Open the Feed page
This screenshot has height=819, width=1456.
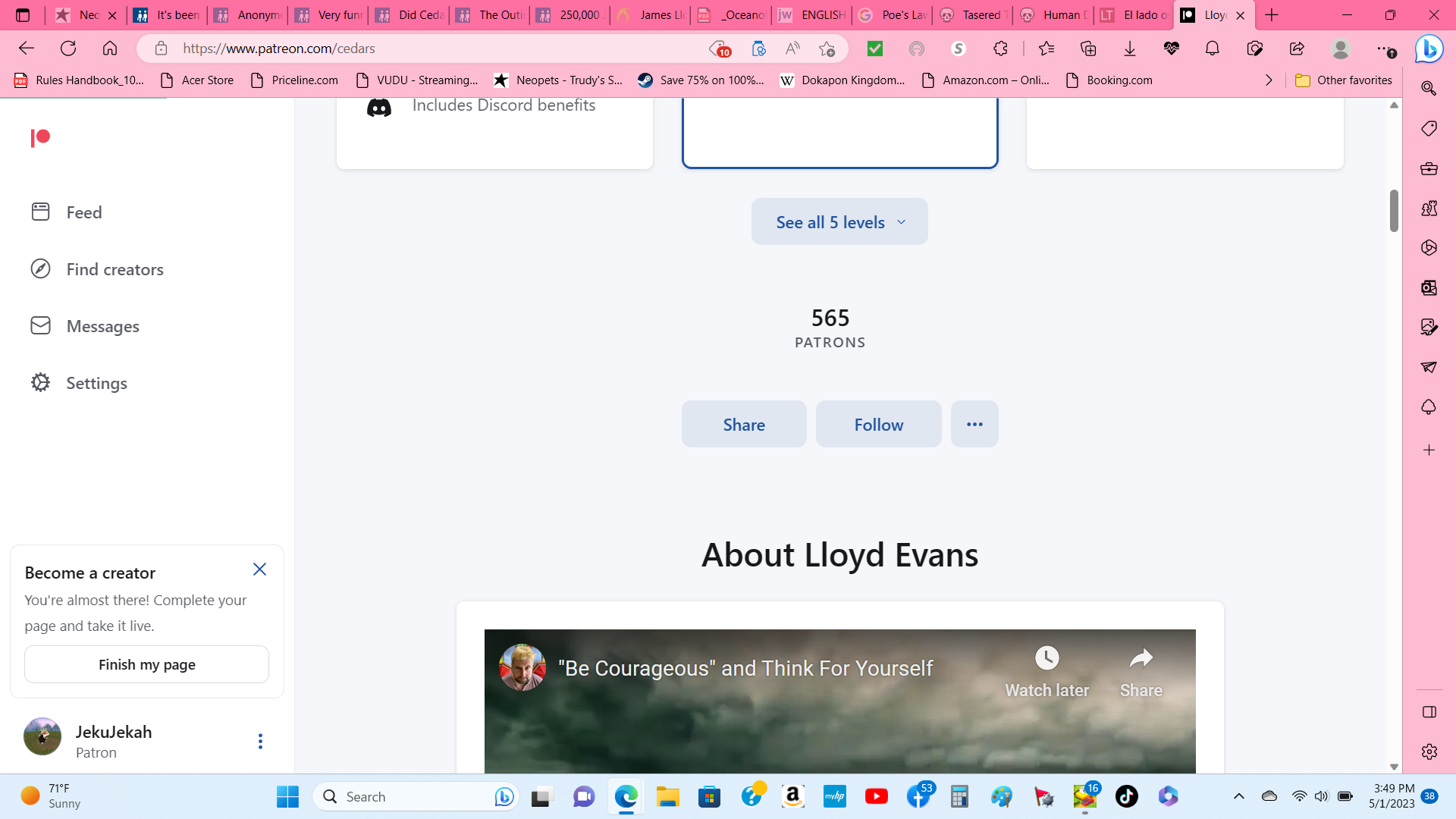coord(83,212)
